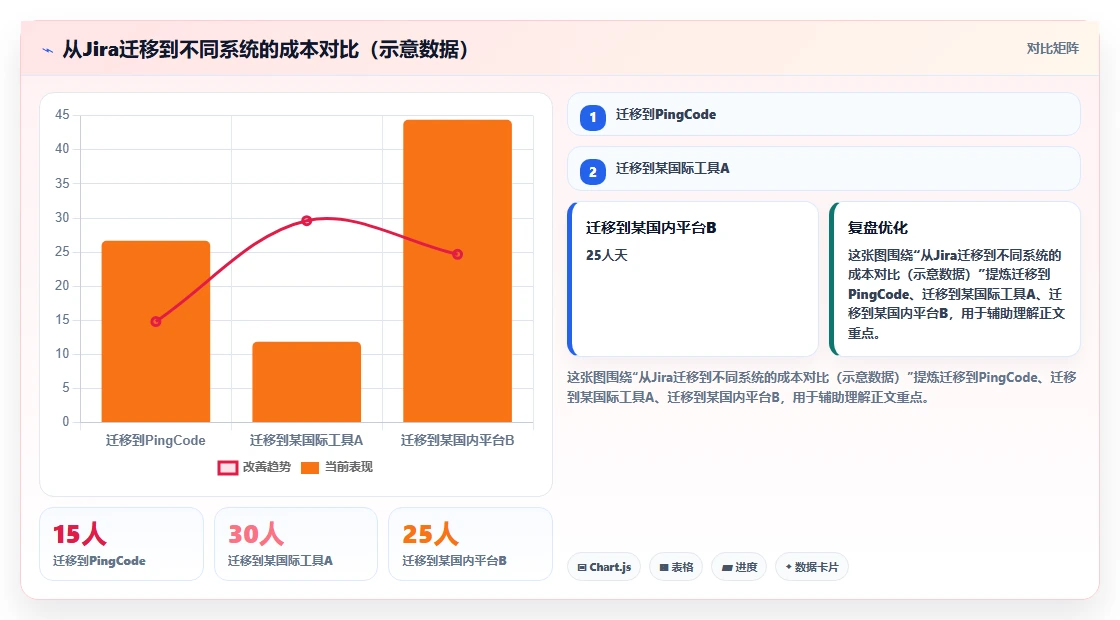Screen dimensions: 1120x620
Task: Select the 30人 迁移到某国际工具A data card
Action: pos(296,544)
